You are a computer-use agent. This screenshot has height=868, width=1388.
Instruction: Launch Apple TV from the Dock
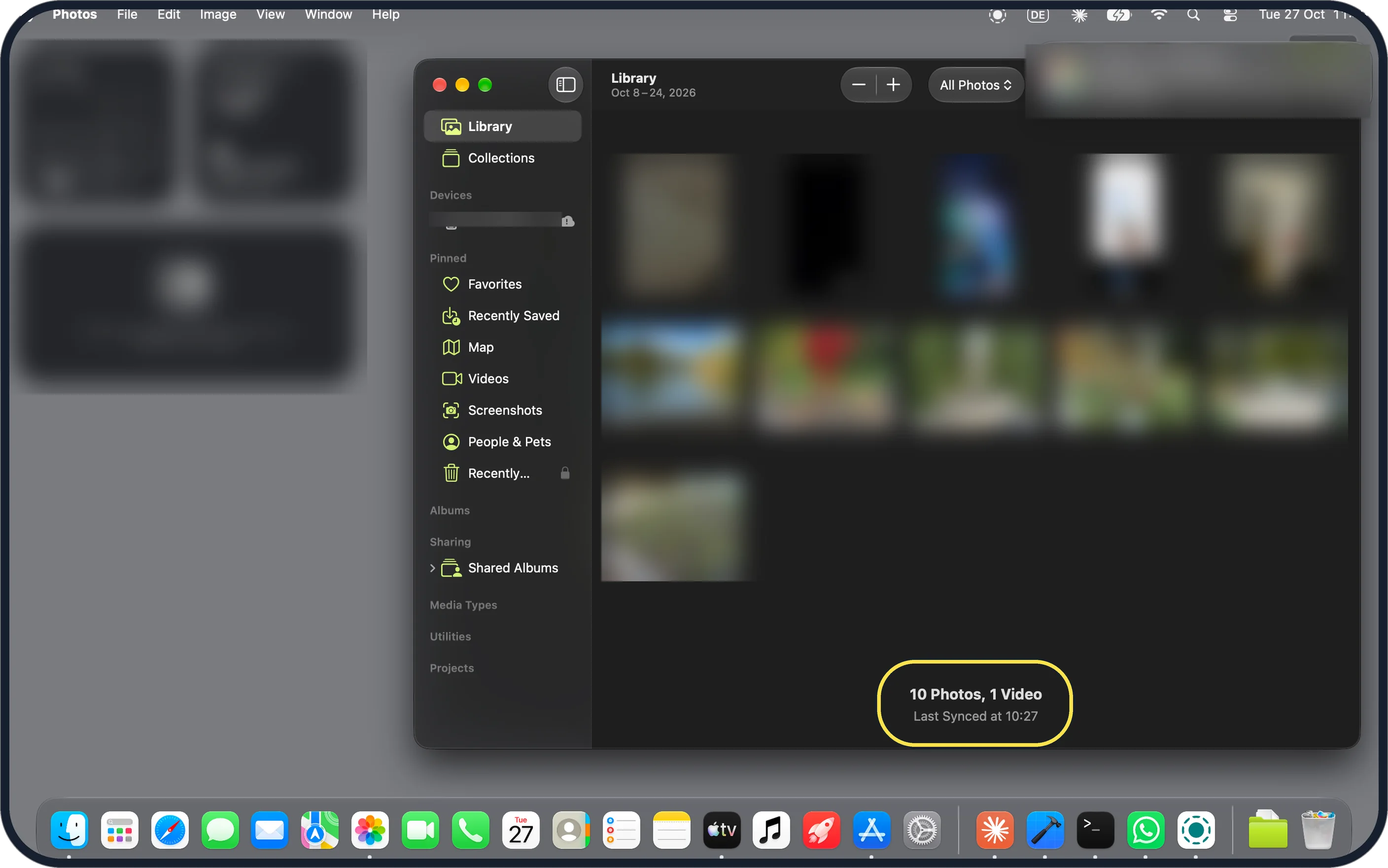pos(722,830)
